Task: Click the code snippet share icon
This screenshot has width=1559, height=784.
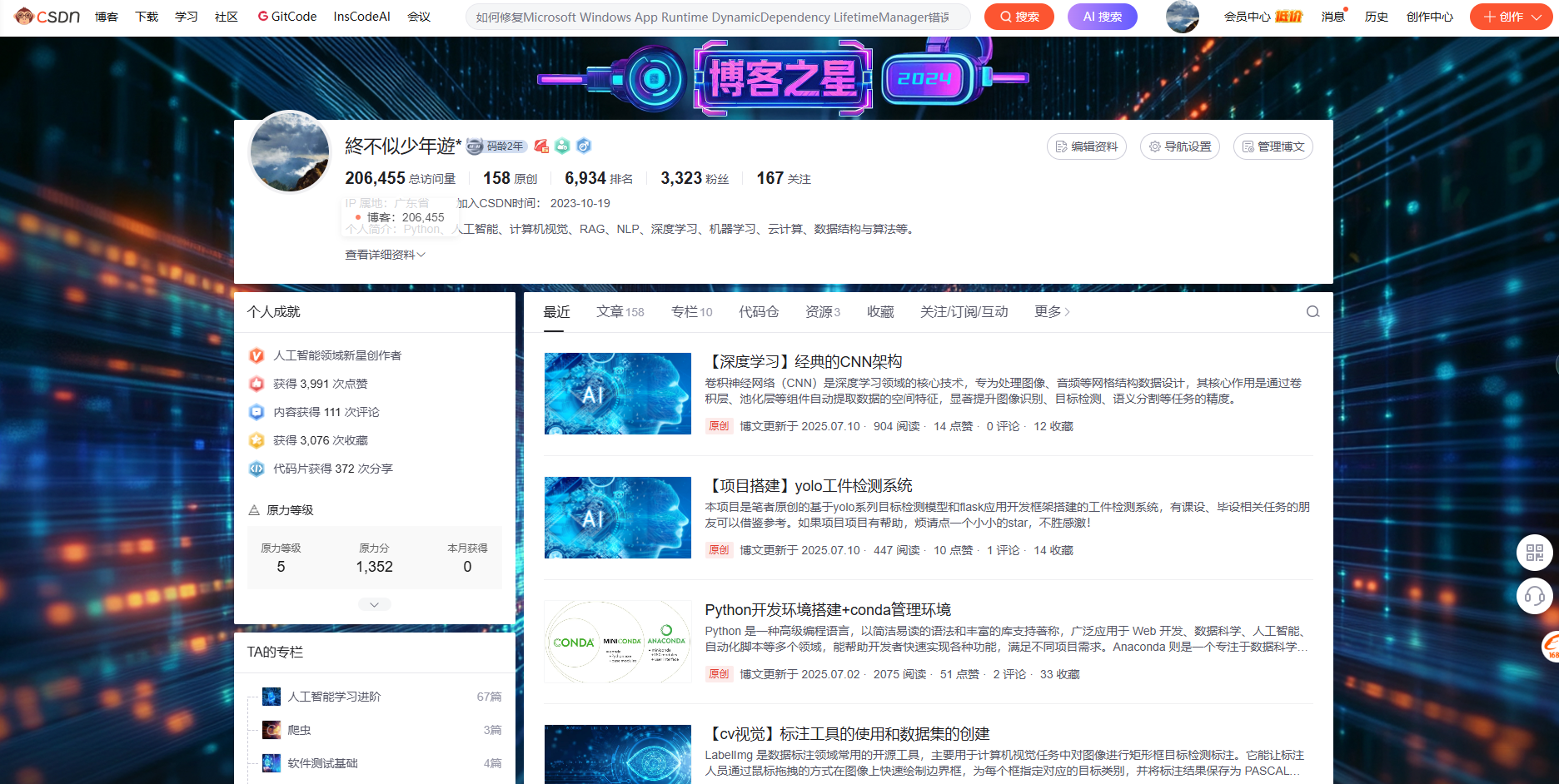Action: (257, 469)
